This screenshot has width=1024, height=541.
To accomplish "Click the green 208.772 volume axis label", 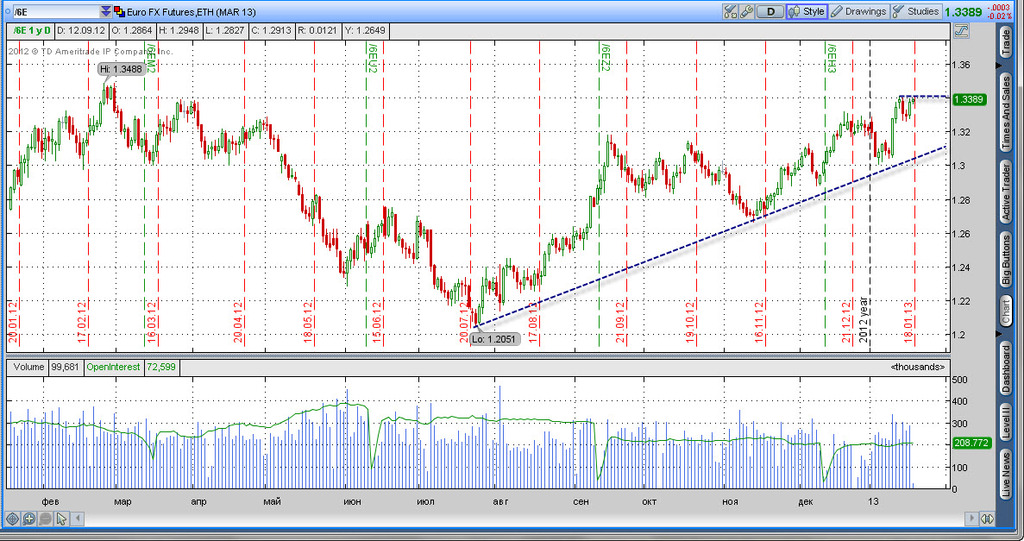I will [x=972, y=443].
